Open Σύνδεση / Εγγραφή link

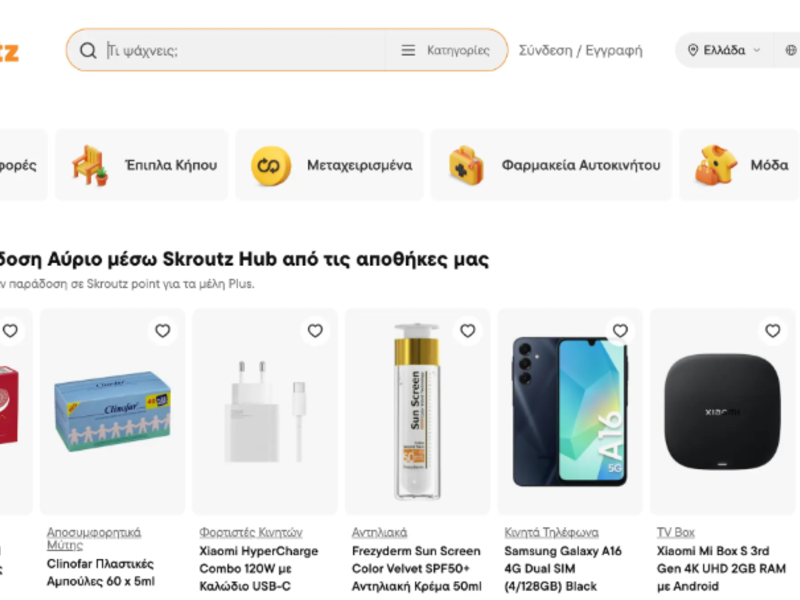pos(580,50)
